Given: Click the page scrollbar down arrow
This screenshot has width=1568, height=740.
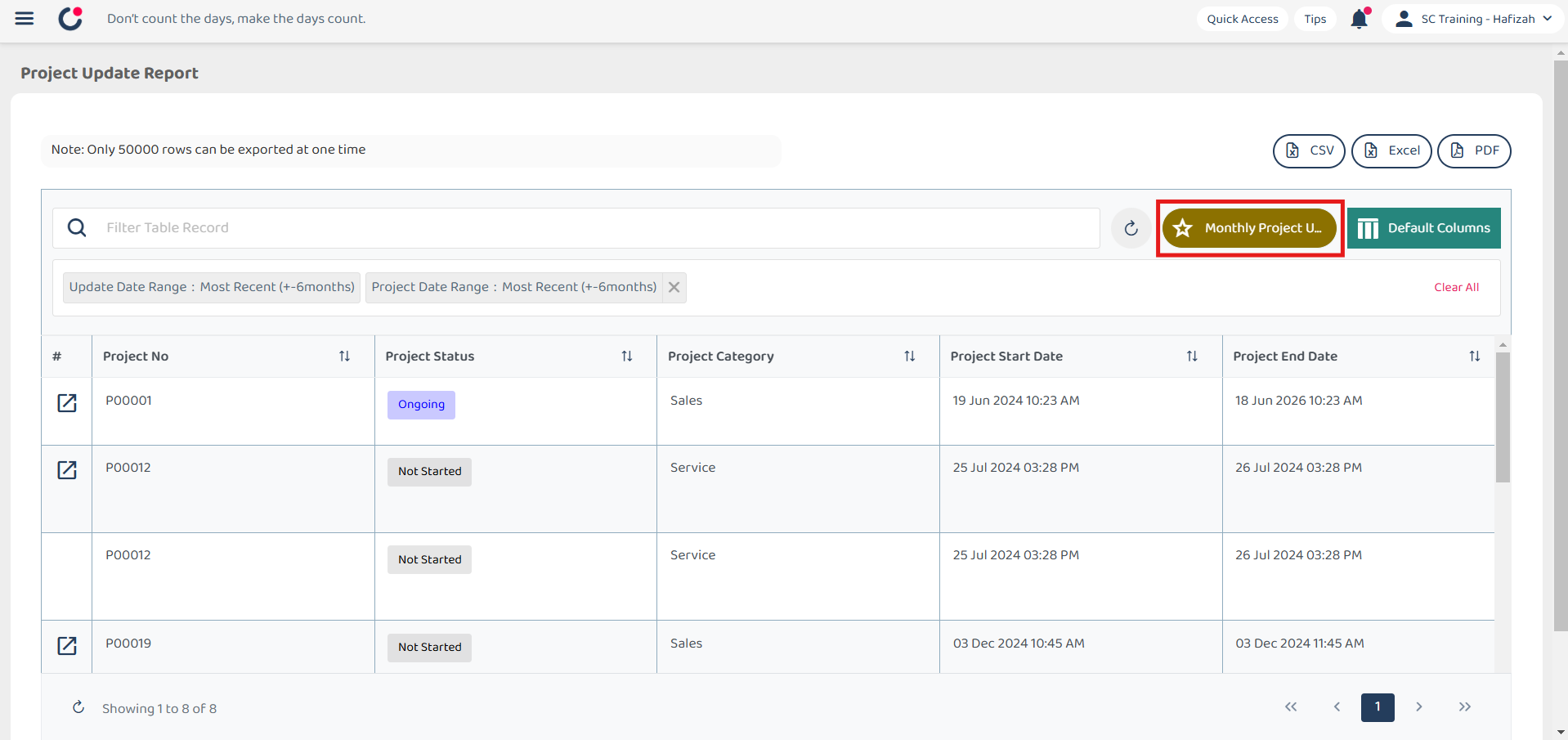Looking at the screenshot, I should tap(1561, 732).
